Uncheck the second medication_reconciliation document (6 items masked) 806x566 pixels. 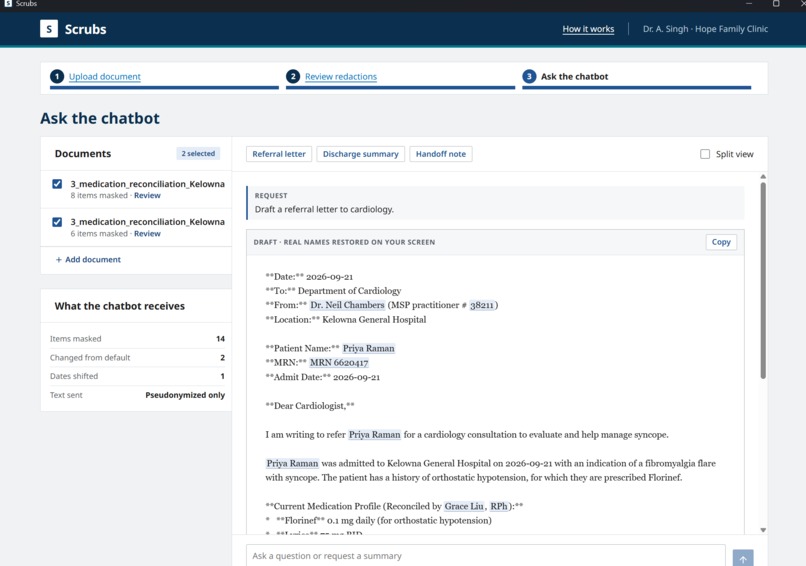pos(57,222)
